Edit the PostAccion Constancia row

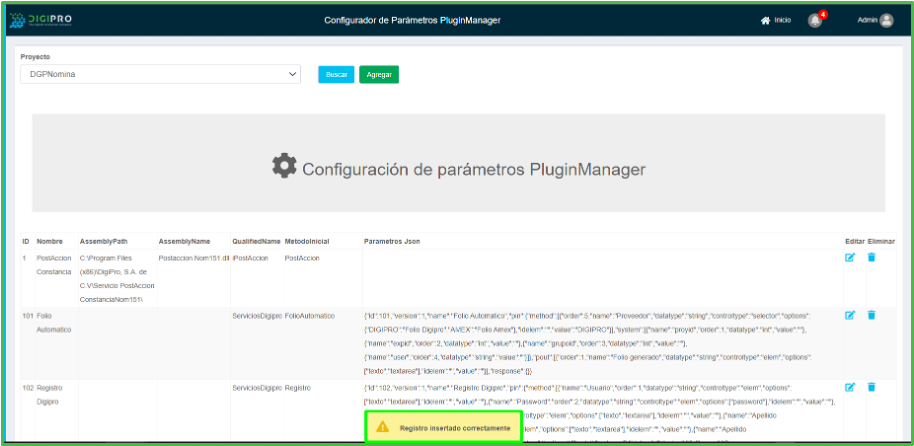point(850,258)
